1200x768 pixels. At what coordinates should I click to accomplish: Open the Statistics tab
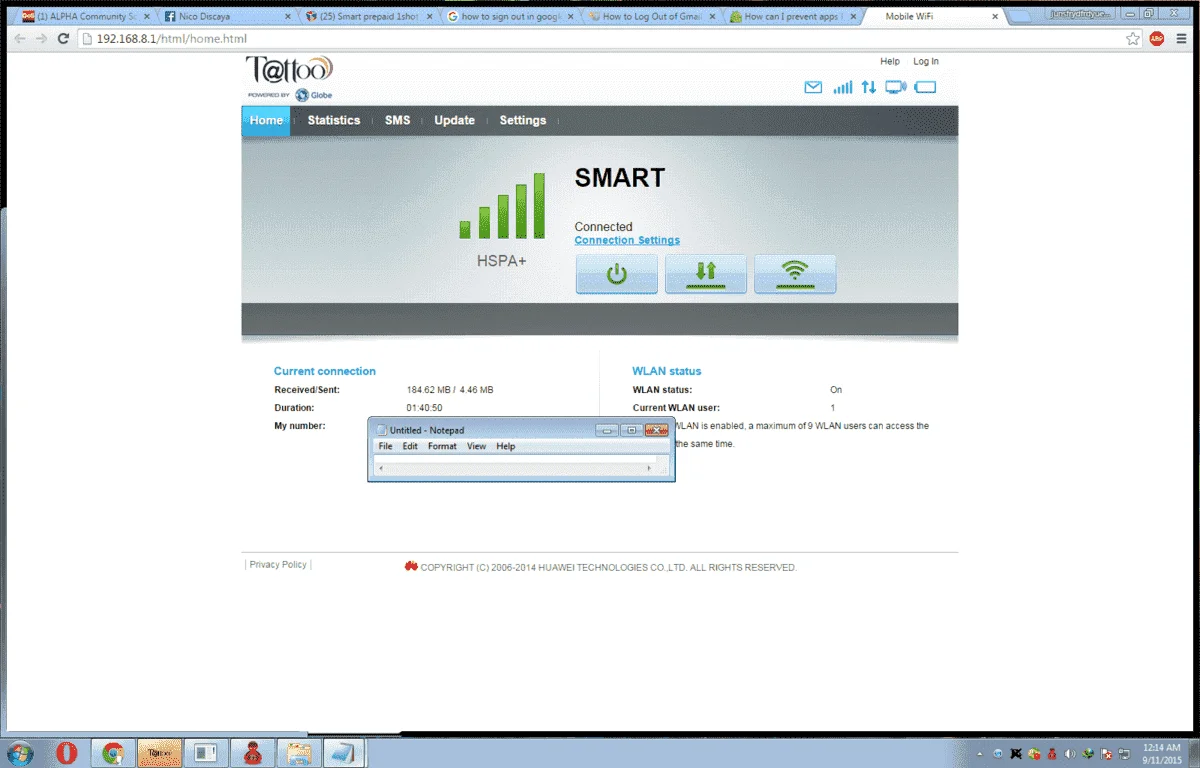334,120
